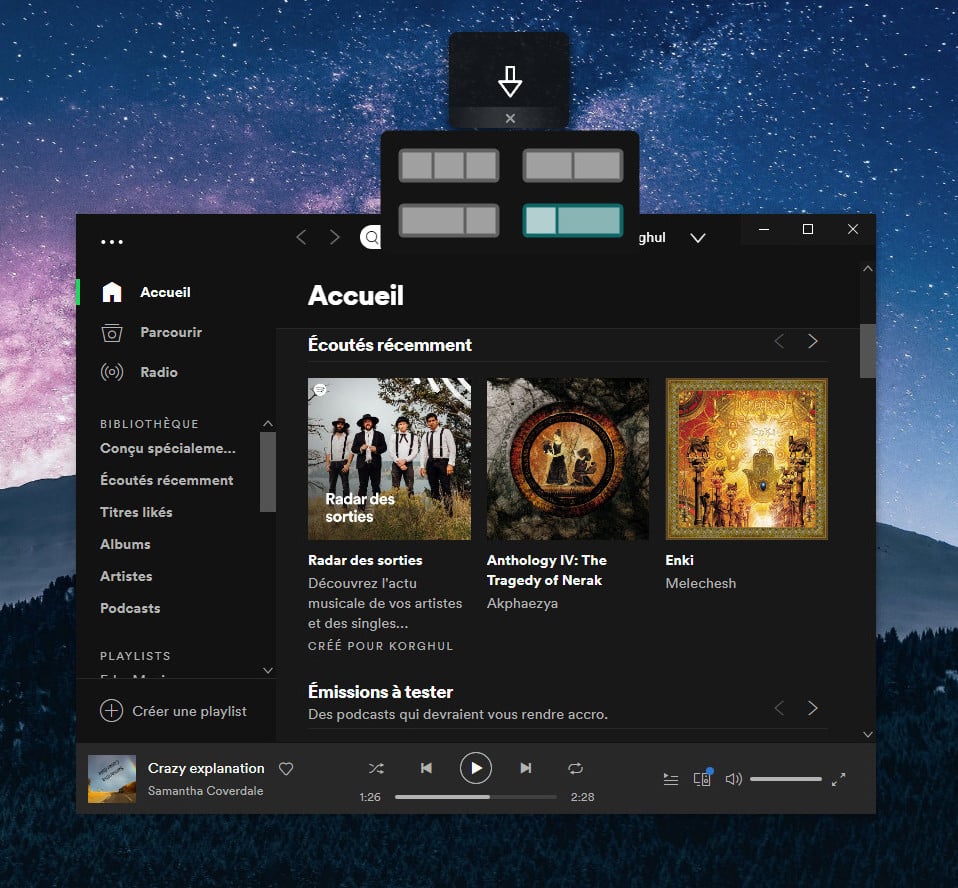Toggle repeat mode
Image resolution: width=958 pixels, height=888 pixels.
(x=576, y=768)
